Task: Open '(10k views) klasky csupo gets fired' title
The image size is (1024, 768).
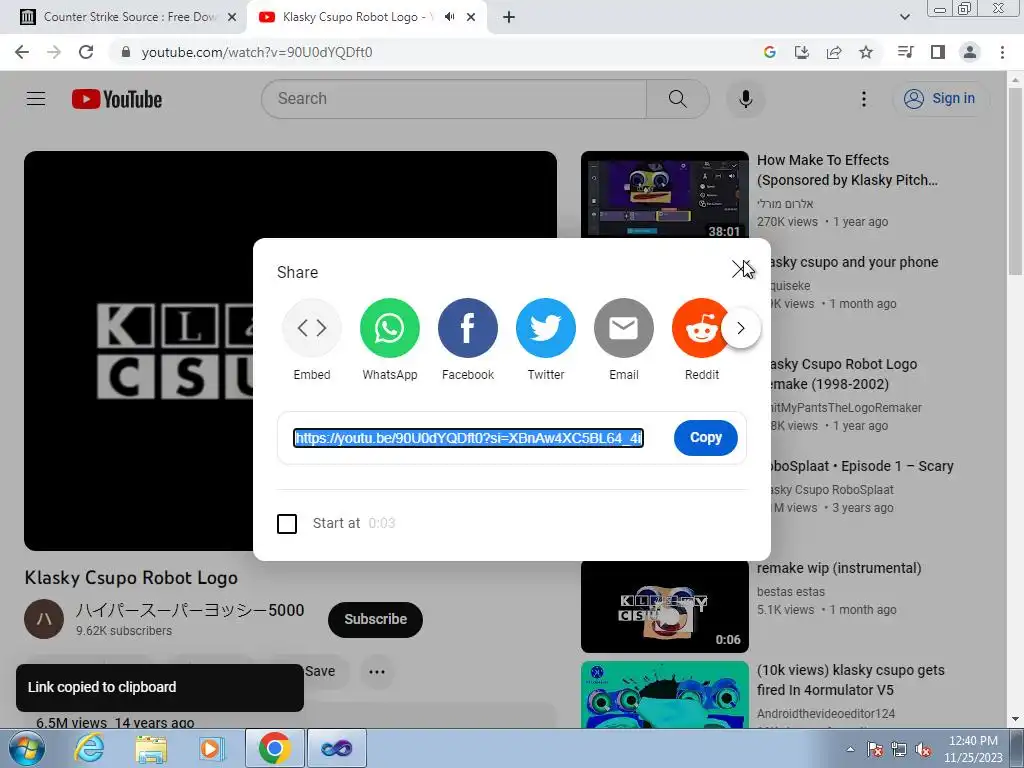Action: point(851,680)
